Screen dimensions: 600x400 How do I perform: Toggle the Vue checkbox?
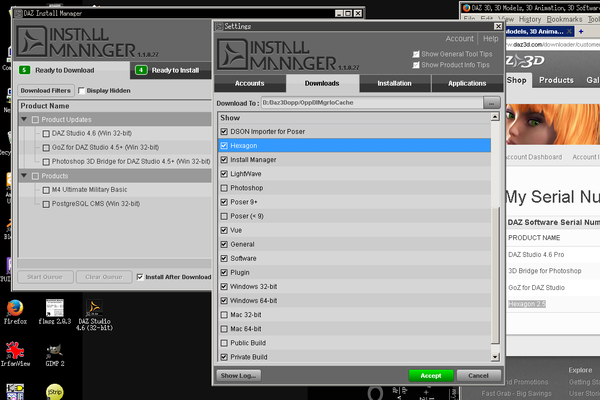224,230
